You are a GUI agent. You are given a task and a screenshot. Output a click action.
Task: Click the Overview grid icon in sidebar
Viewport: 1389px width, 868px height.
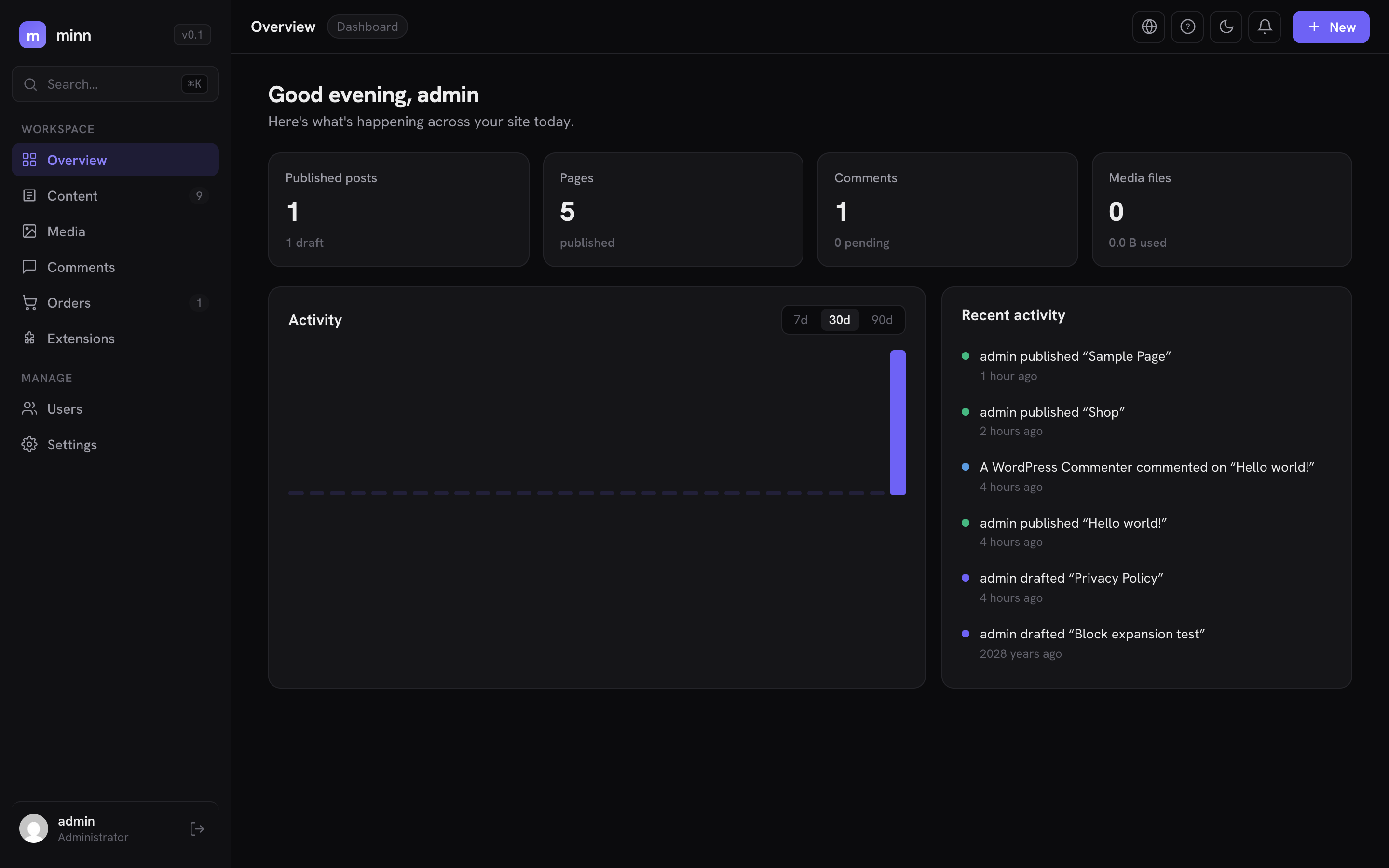(x=29, y=160)
